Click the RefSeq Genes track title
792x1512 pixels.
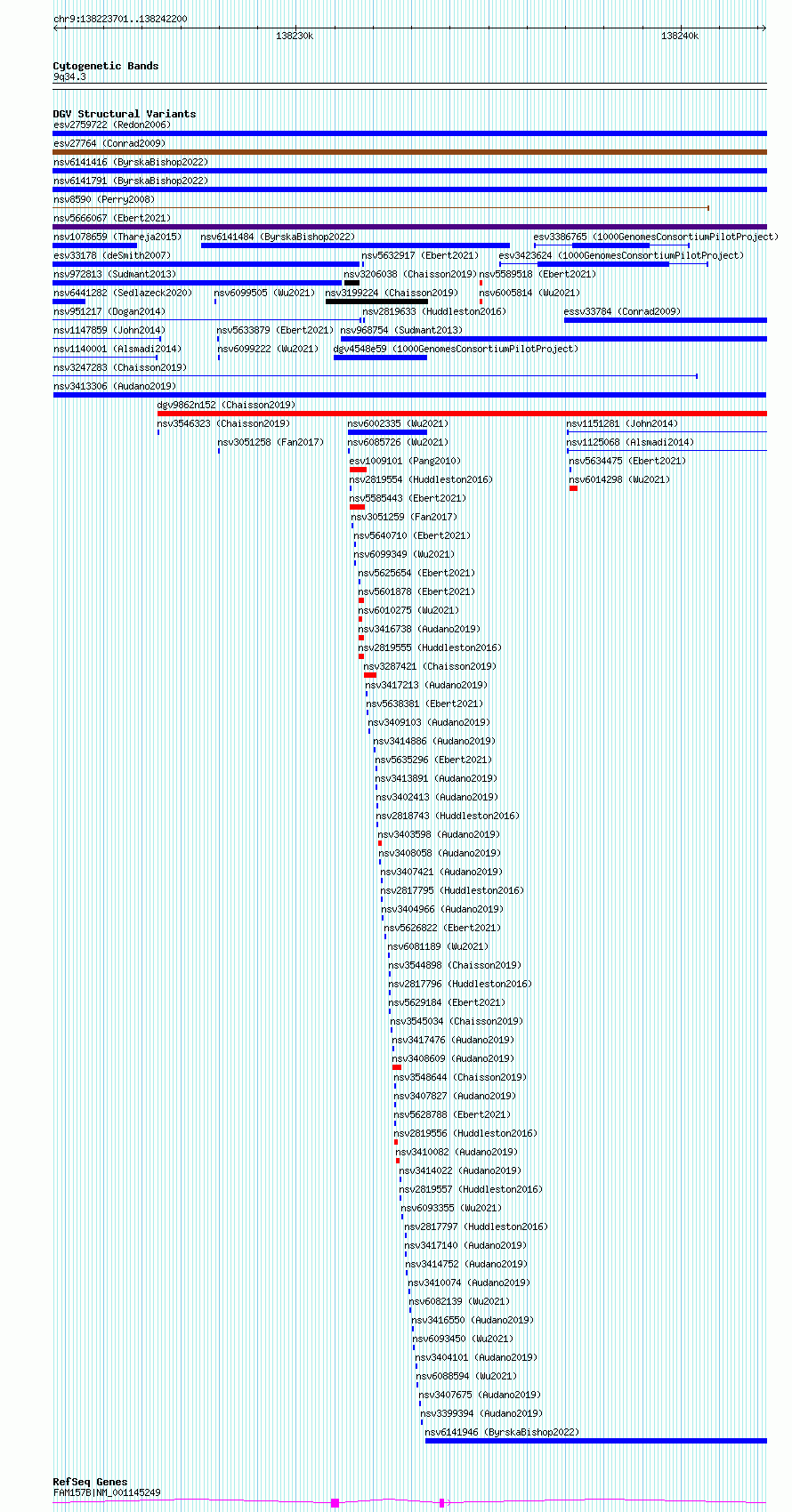[x=90, y=1482]
